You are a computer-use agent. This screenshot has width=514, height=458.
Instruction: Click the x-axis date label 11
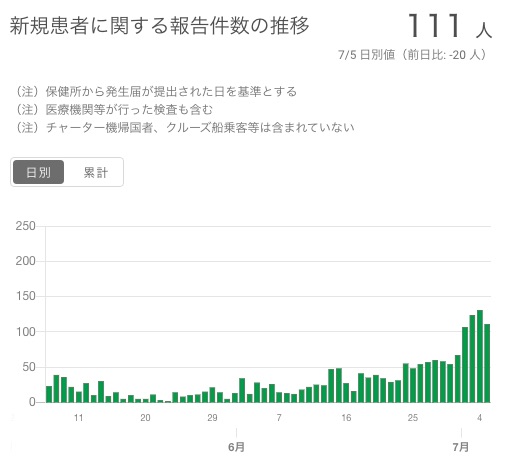tap(78, 418)
